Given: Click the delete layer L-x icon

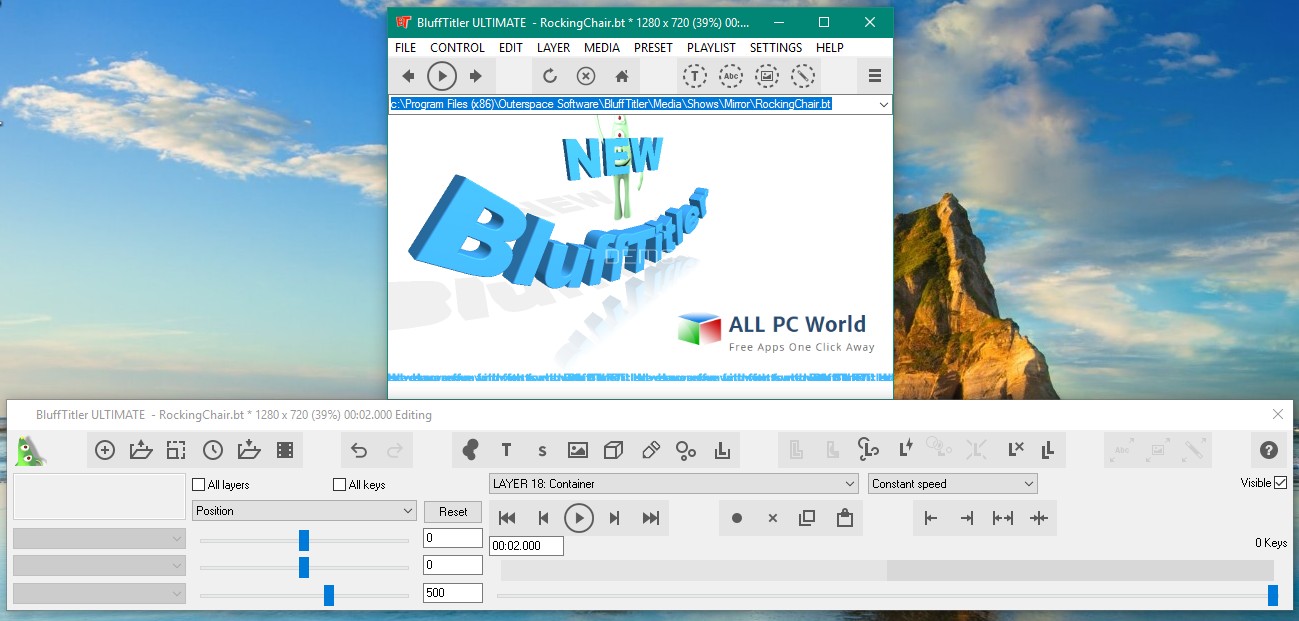Looking at the screenshot, I should coord(1016,449).
